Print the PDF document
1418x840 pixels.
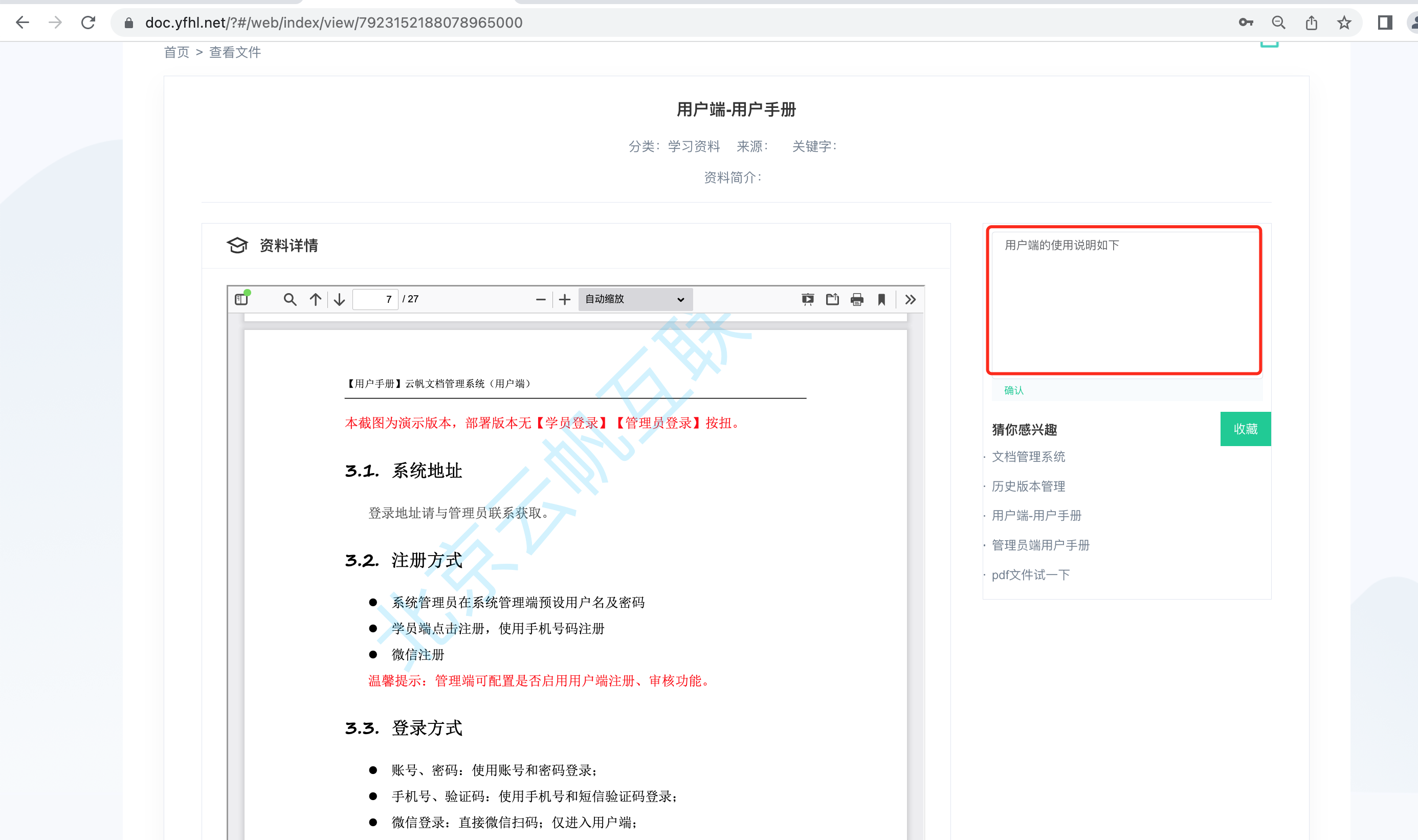coord(857,299)
